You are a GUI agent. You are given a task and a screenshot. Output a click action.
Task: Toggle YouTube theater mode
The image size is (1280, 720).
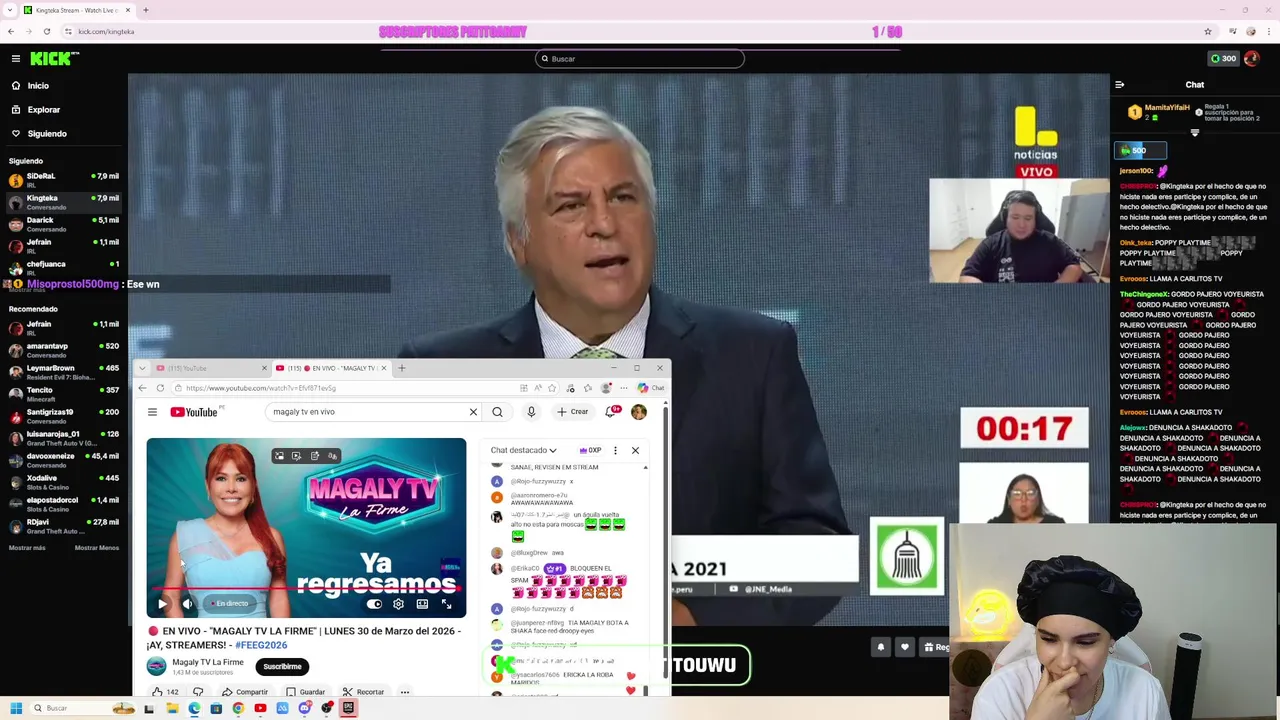(422, 604)
